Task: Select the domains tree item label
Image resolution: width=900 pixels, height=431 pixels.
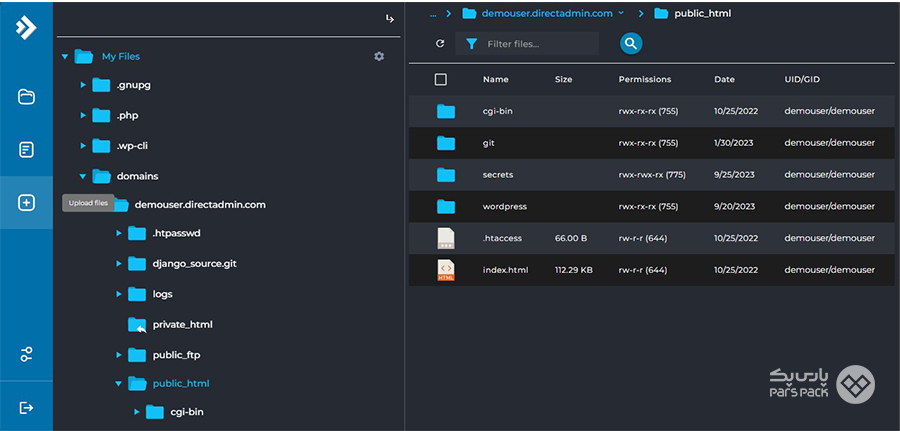Action: (x=137, y=176)
